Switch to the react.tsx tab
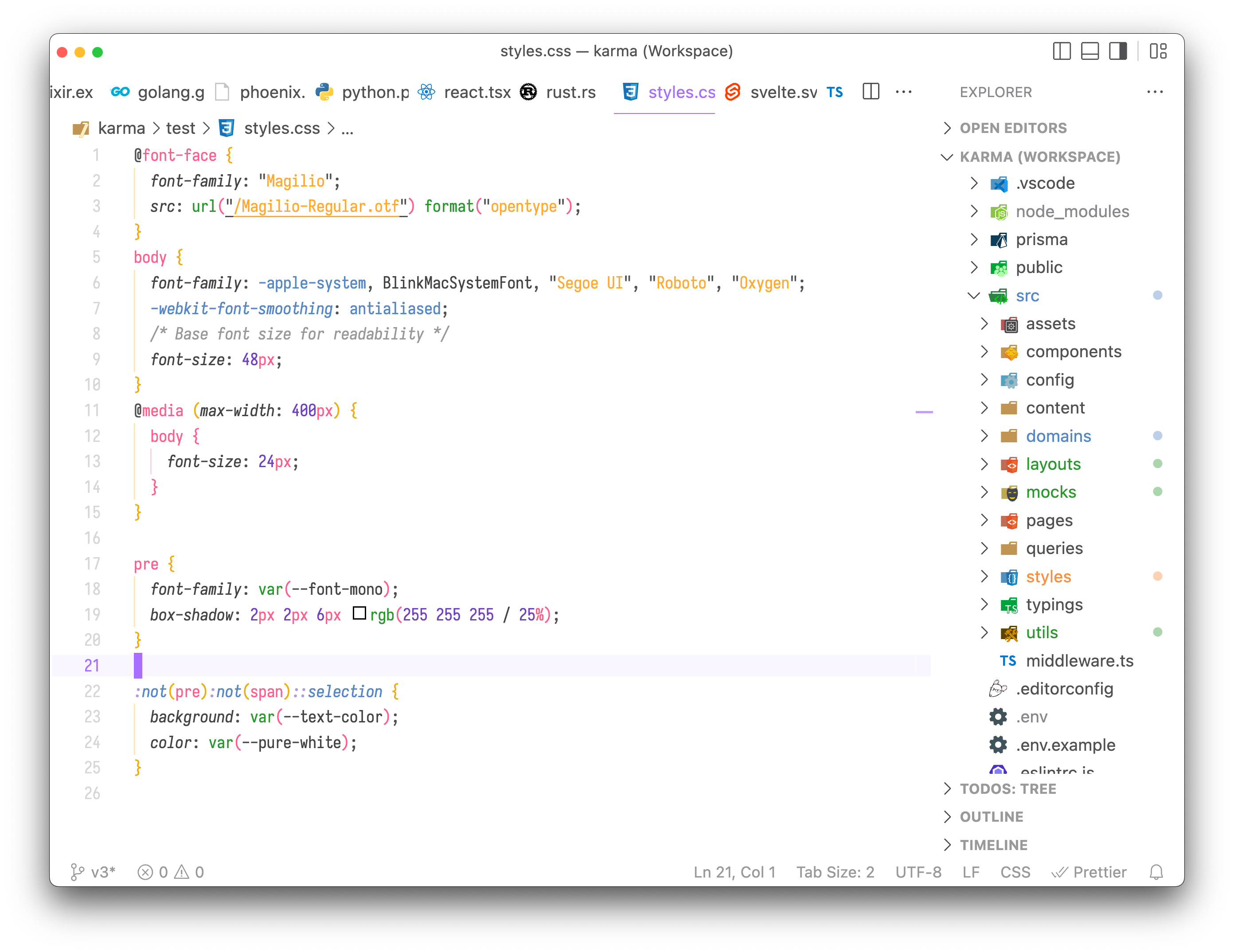This screenshot has width=1234, height=952. [x=477, y=92]
